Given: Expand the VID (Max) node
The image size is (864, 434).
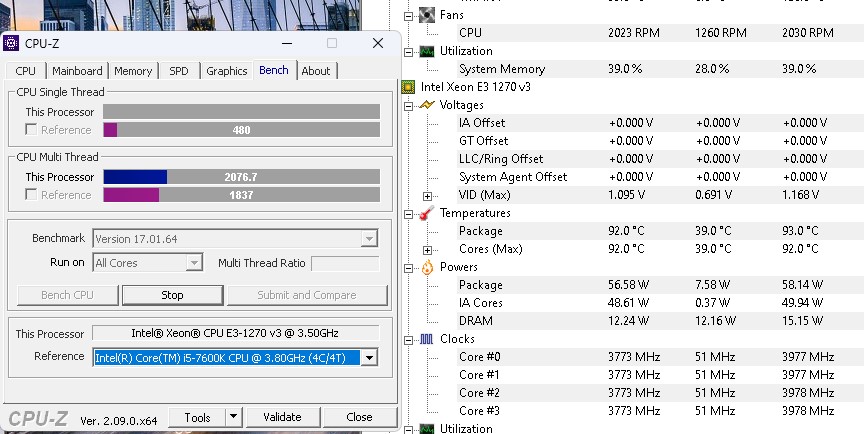Looking at the screenshot, I should pyautogui.click(x=427, y=196).
